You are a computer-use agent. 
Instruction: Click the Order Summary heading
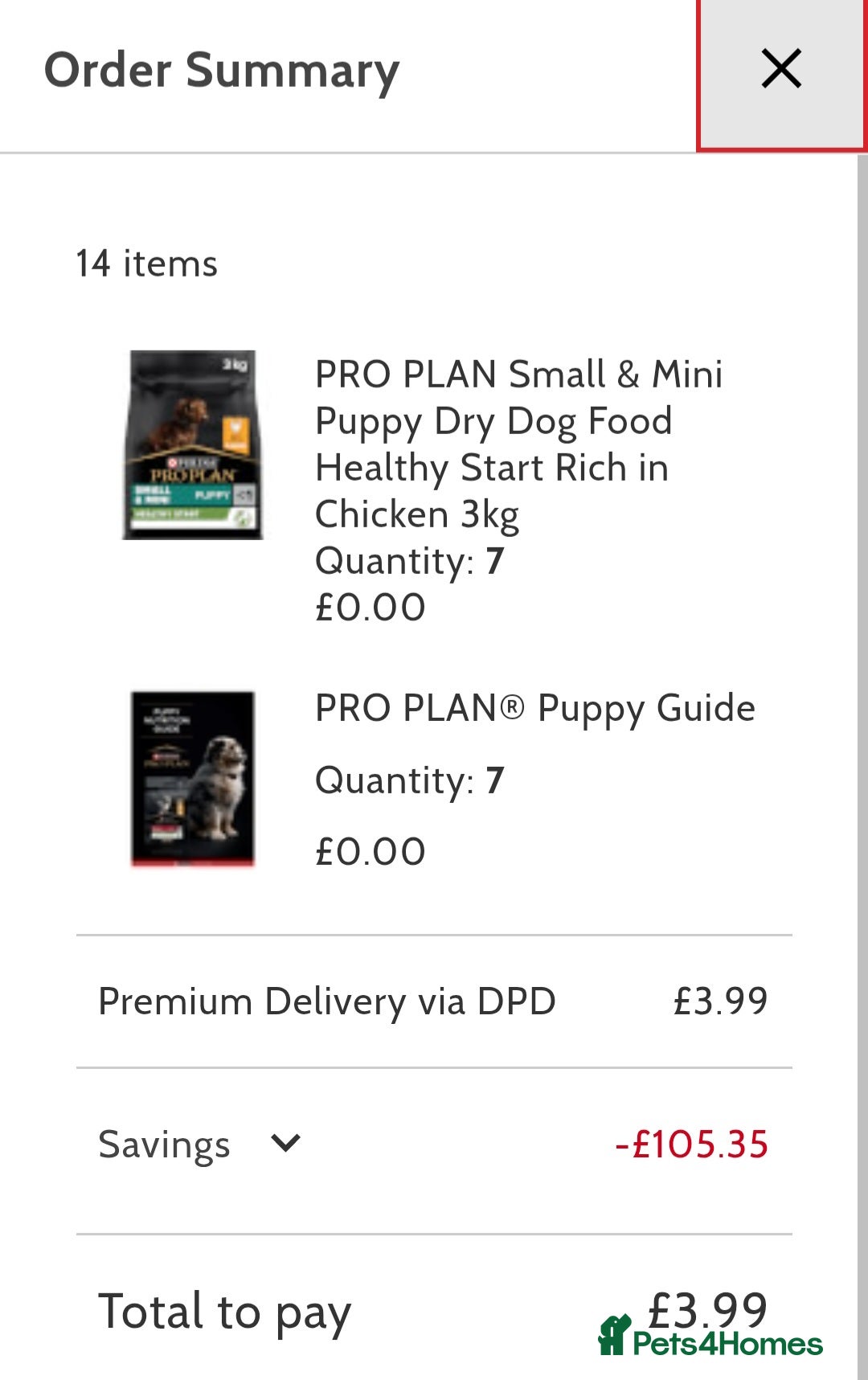(x=222, y=71)
